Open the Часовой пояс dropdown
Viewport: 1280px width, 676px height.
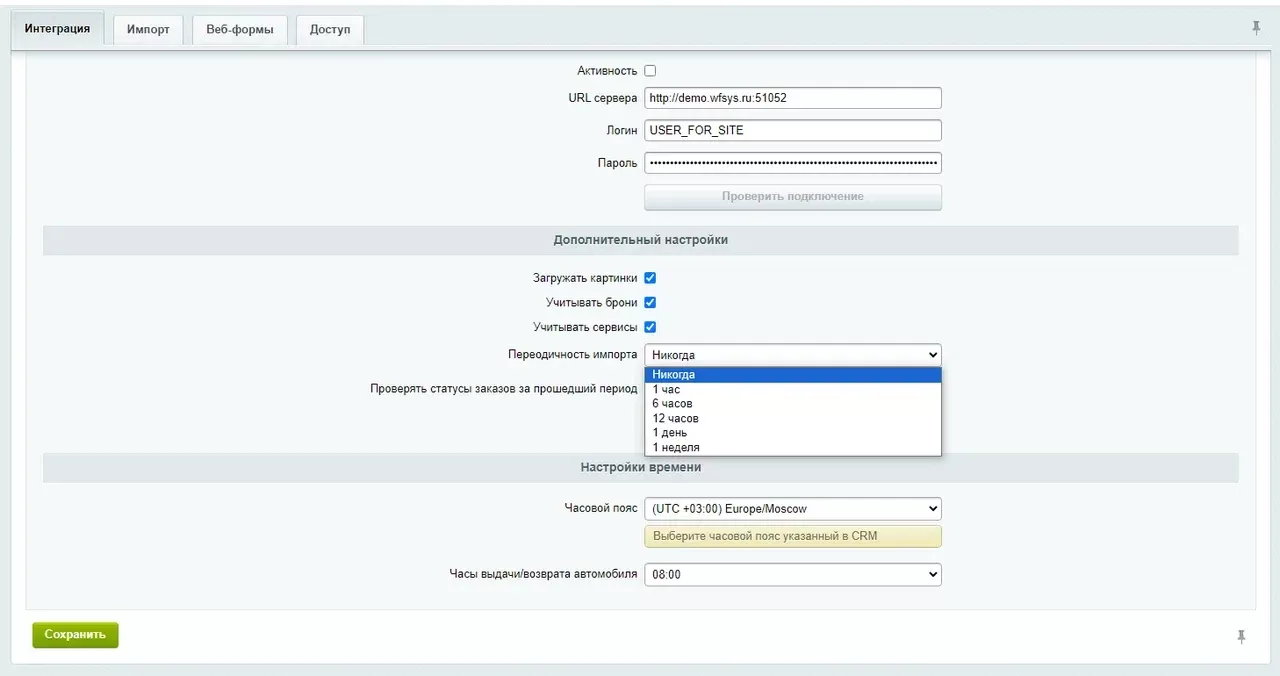[x=793, y=509]
